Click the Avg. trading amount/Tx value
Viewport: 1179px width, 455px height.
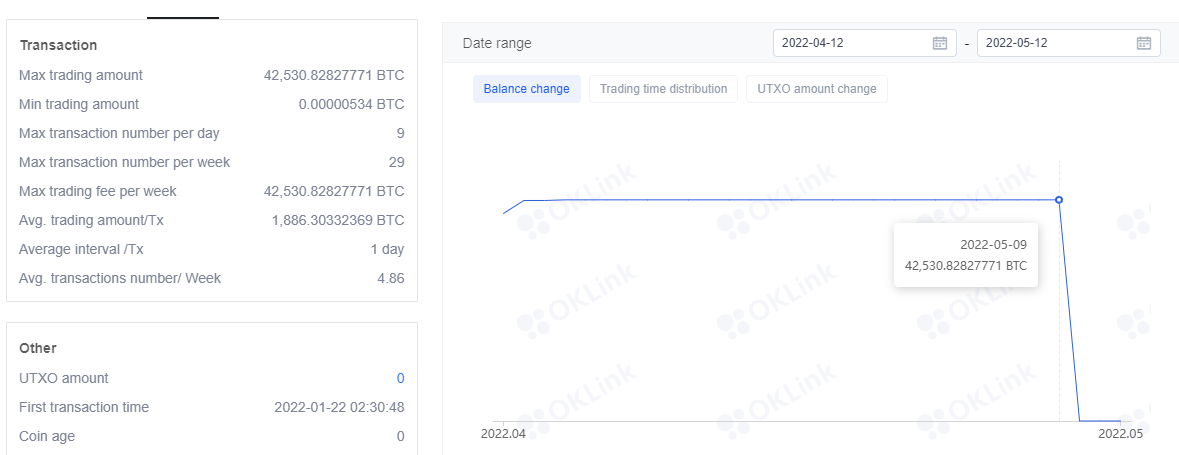tap(338, 220)
